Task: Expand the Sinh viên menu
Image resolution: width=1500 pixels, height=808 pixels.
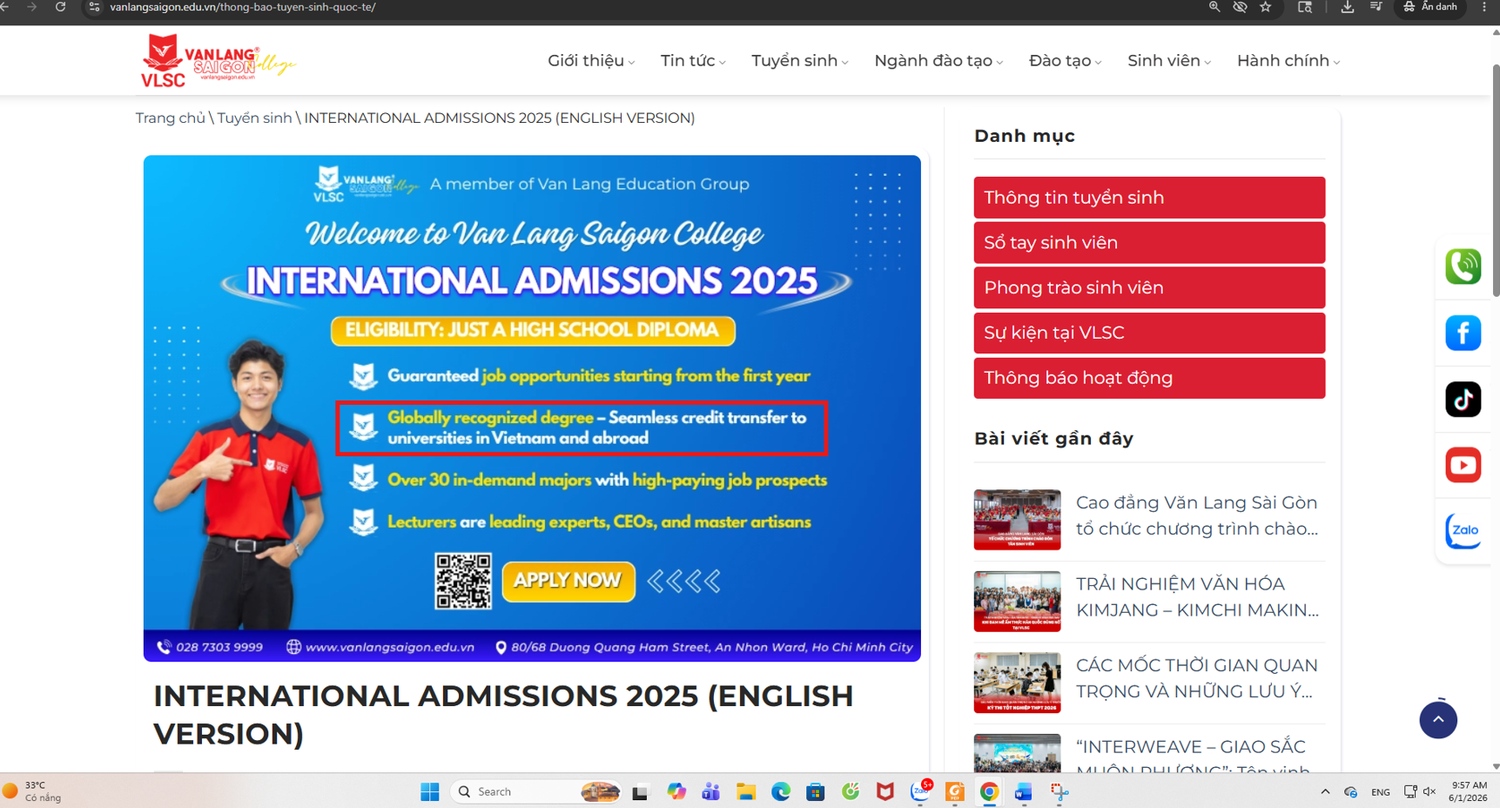Action: coord(1169,61)
